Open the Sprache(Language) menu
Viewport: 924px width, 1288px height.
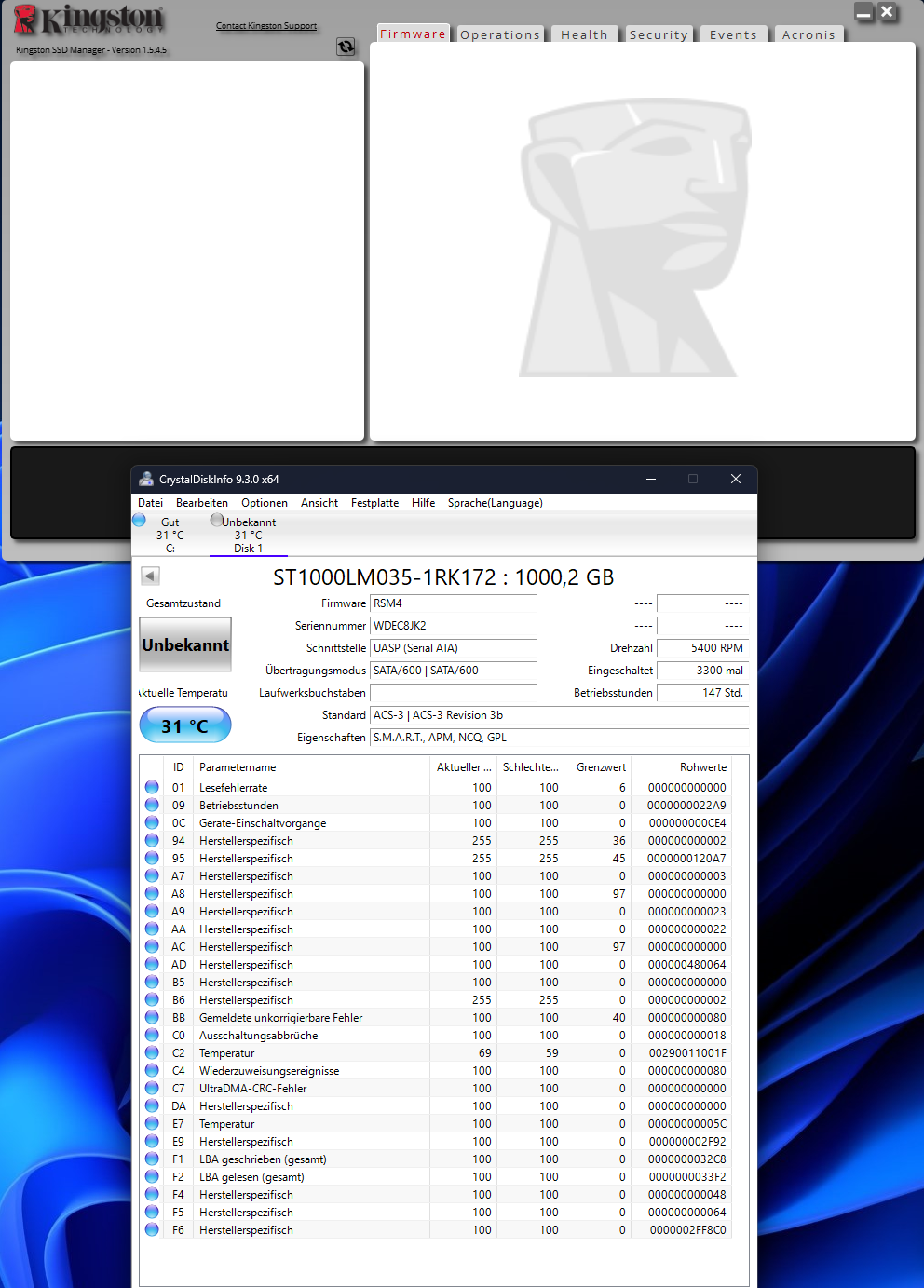tap(496, 503)
